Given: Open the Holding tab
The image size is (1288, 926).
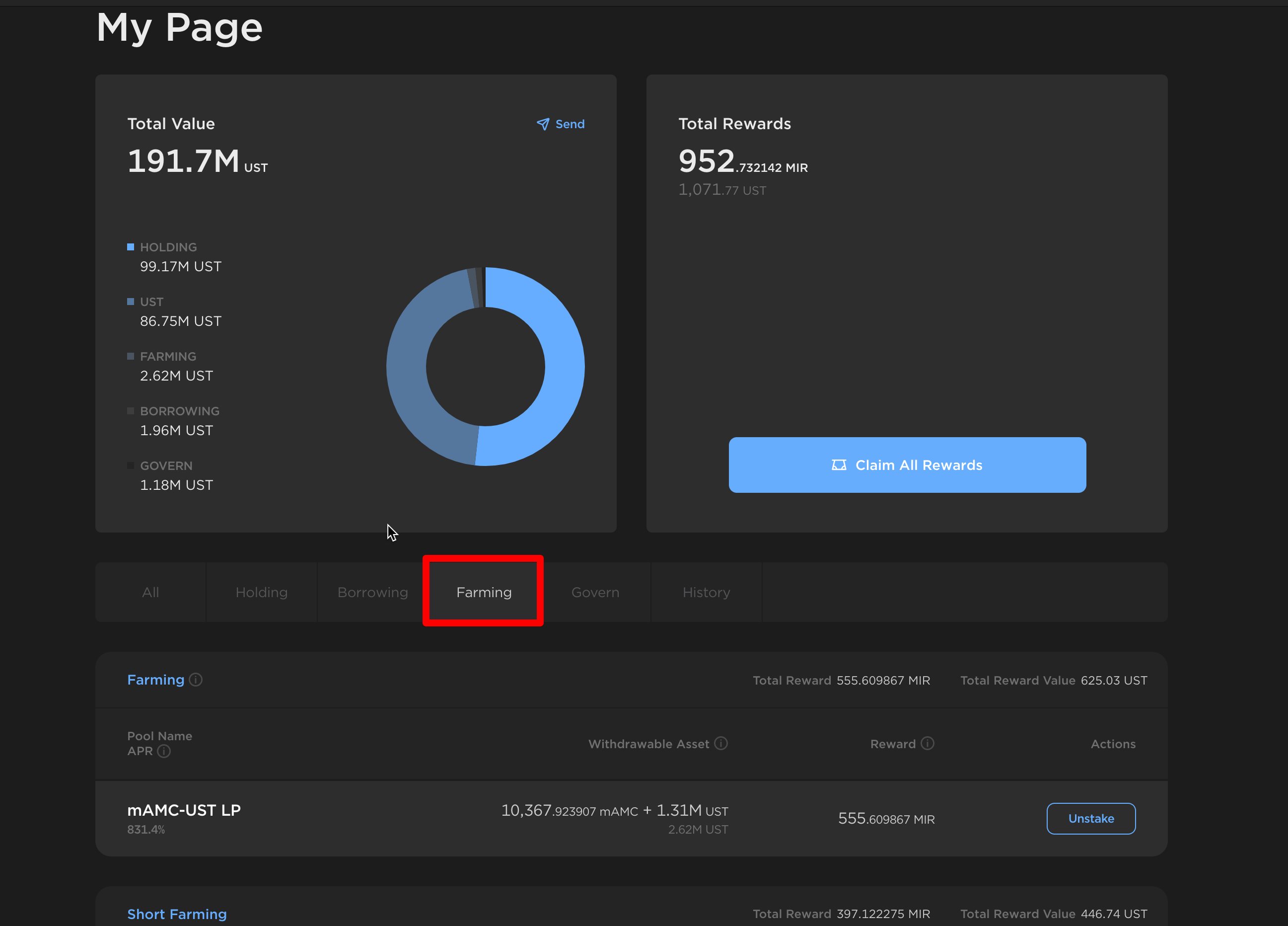Looking at the screenshot, I should 261,592.
